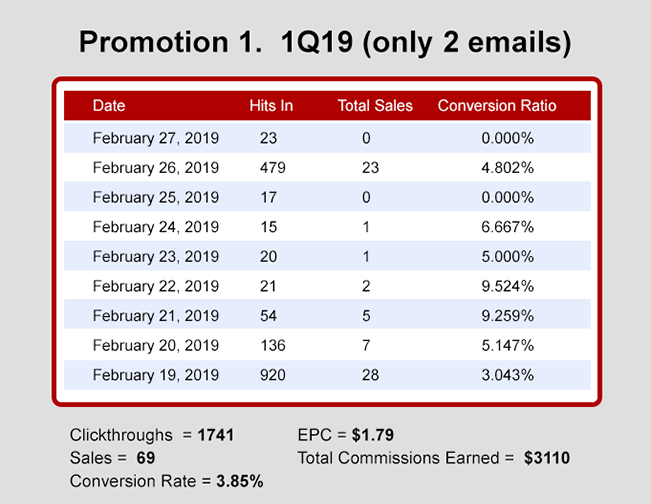Viewport: 651px width, 504px height.
Task: Click the 136 hits value
Action: [272, 346]
